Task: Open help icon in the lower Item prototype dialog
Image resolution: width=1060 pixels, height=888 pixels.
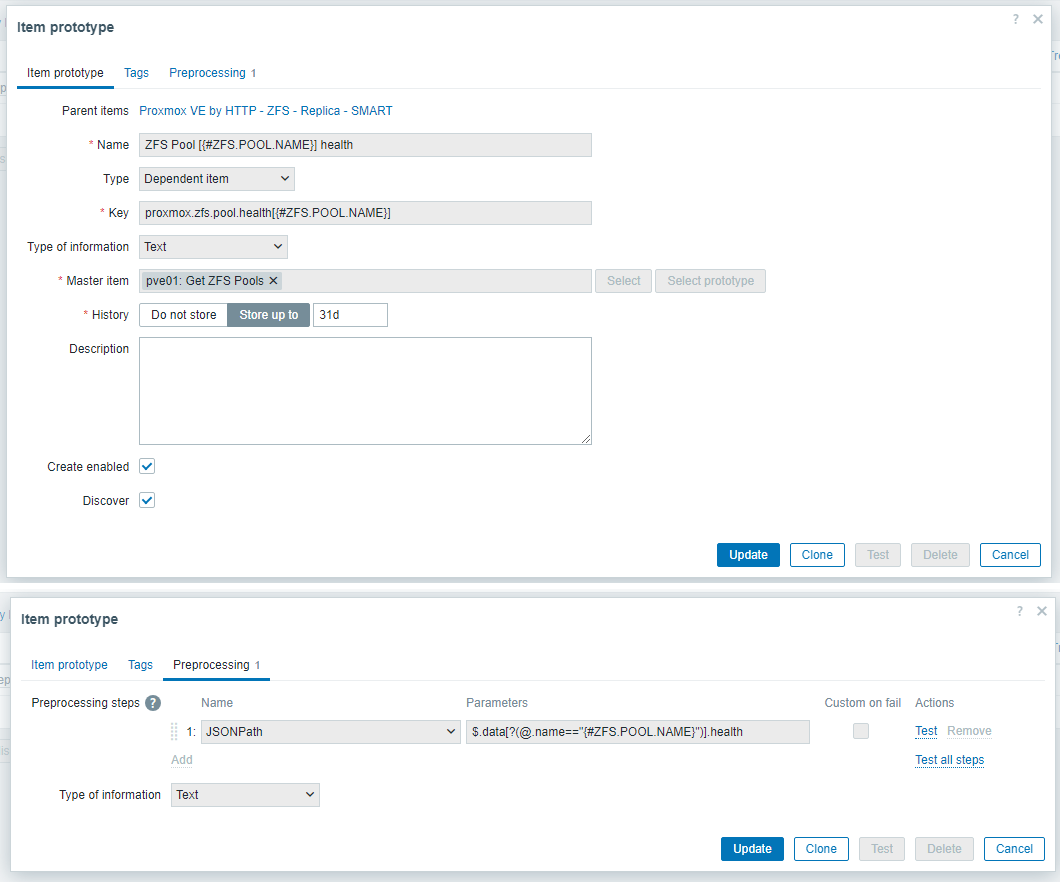Action: click(x=1019, y=610)
